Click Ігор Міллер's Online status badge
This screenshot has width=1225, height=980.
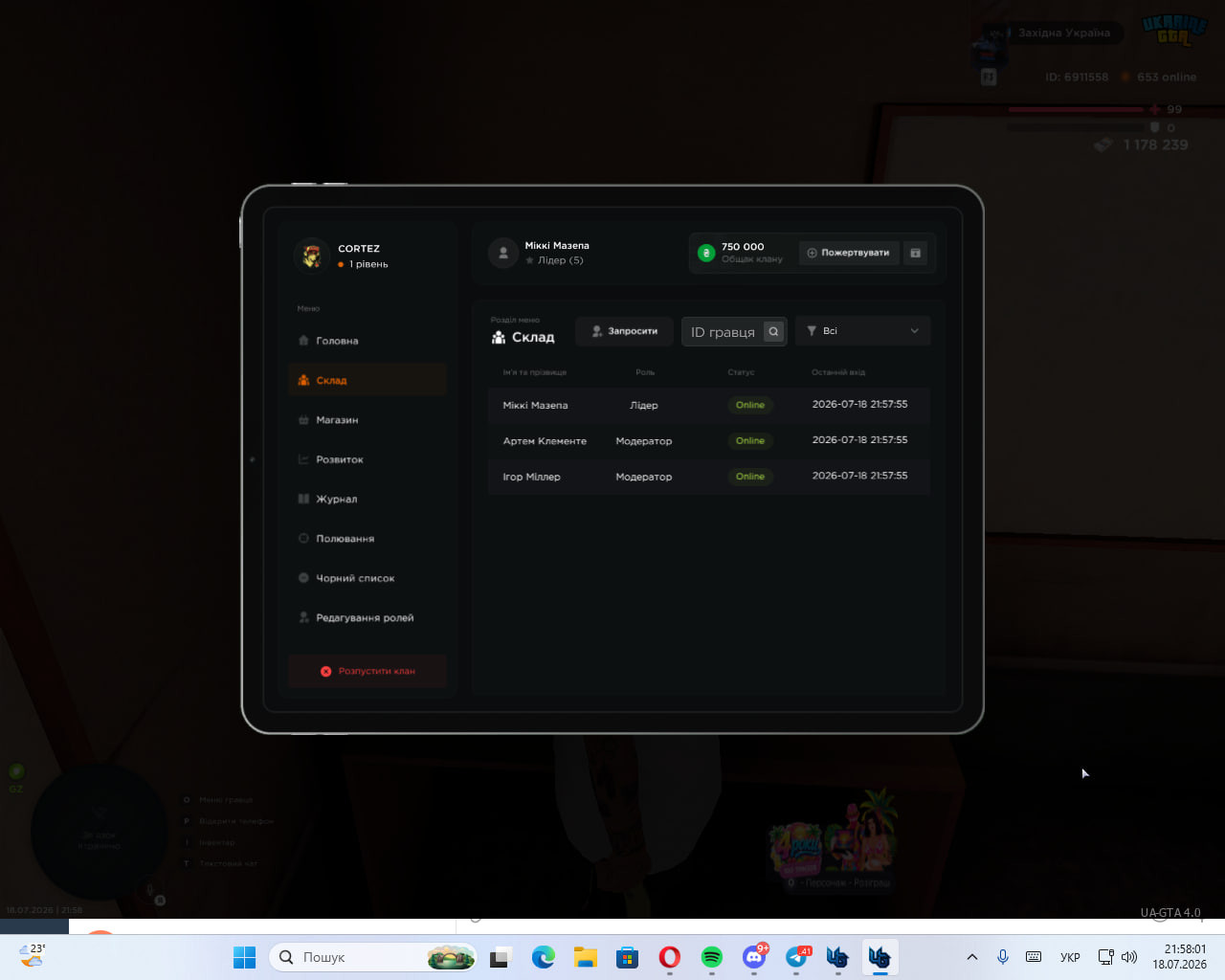tap(750, 477)
